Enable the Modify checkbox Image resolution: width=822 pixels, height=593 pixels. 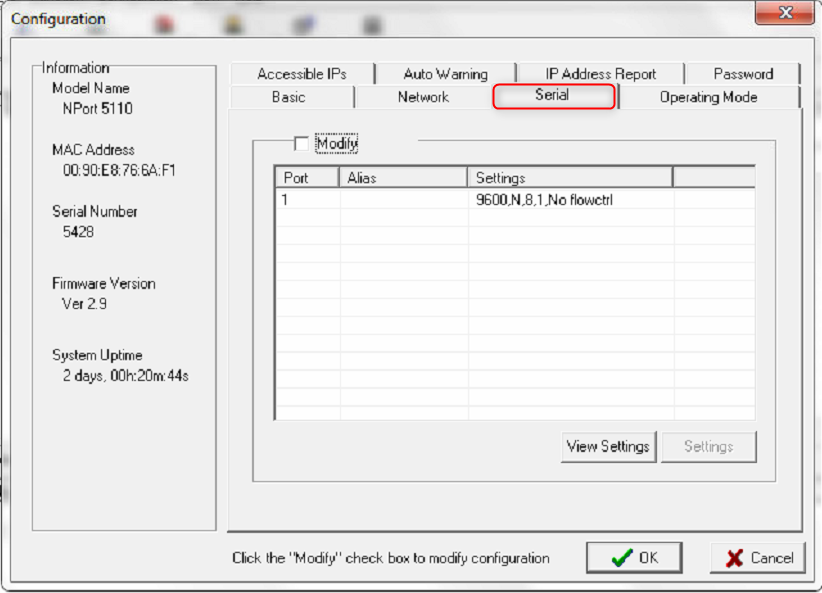(302, 144)
